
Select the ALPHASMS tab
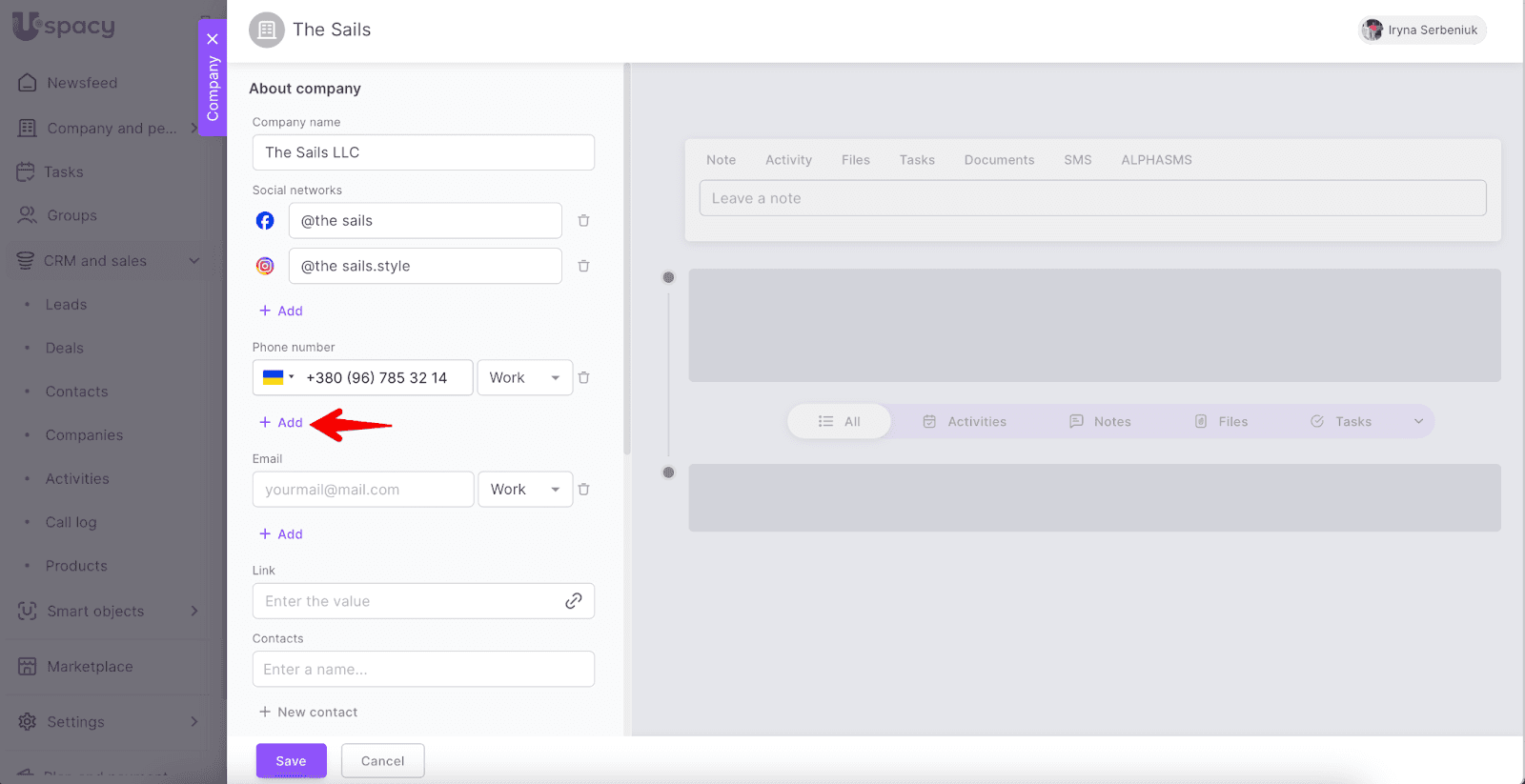coord(1156,160)
